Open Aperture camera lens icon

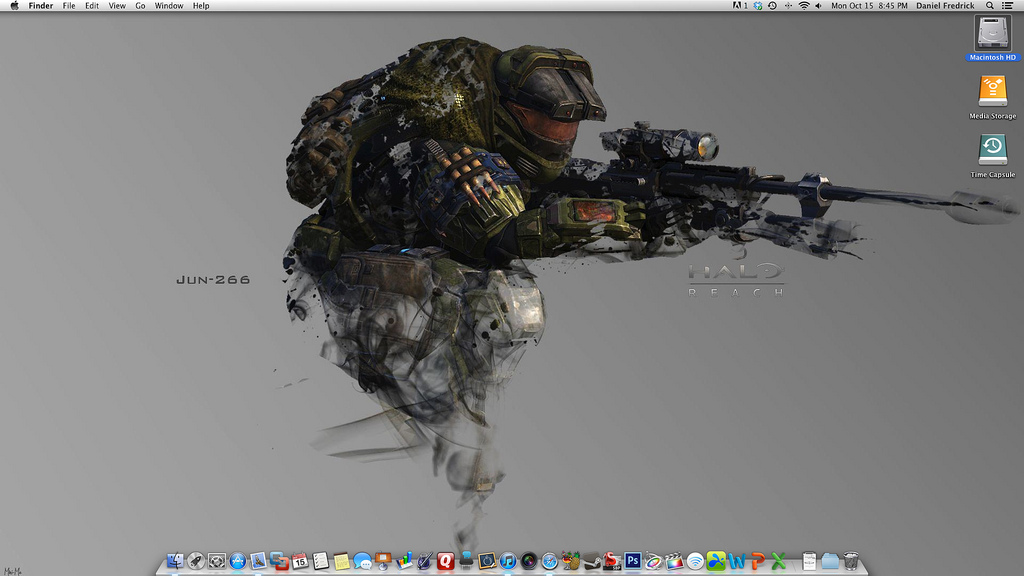coord(528,560)
